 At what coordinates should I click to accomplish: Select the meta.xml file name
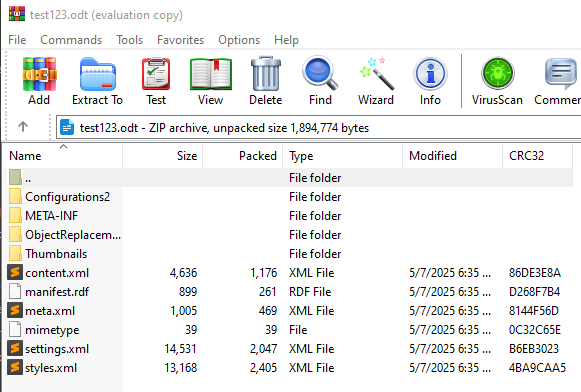[50, 311]
